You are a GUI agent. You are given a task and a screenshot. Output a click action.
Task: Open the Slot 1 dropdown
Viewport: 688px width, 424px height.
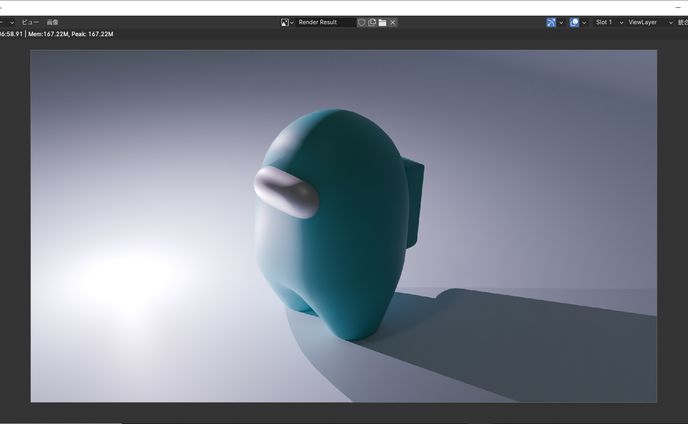(x=609, y=22)
